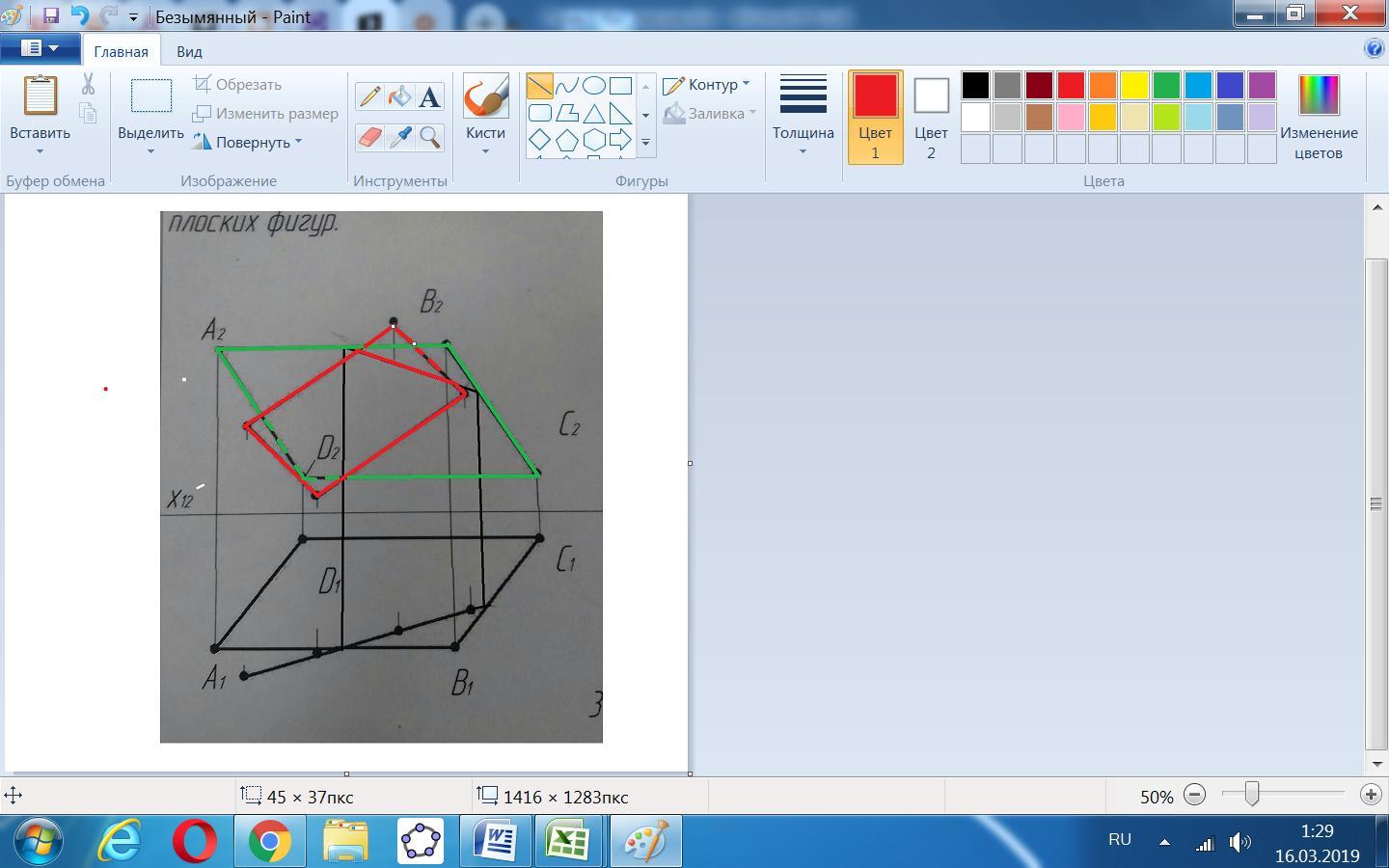This screenshot has height=868, width=1389.
Task: Save the image using the quick access icon
Action: (x=51, y=15)
